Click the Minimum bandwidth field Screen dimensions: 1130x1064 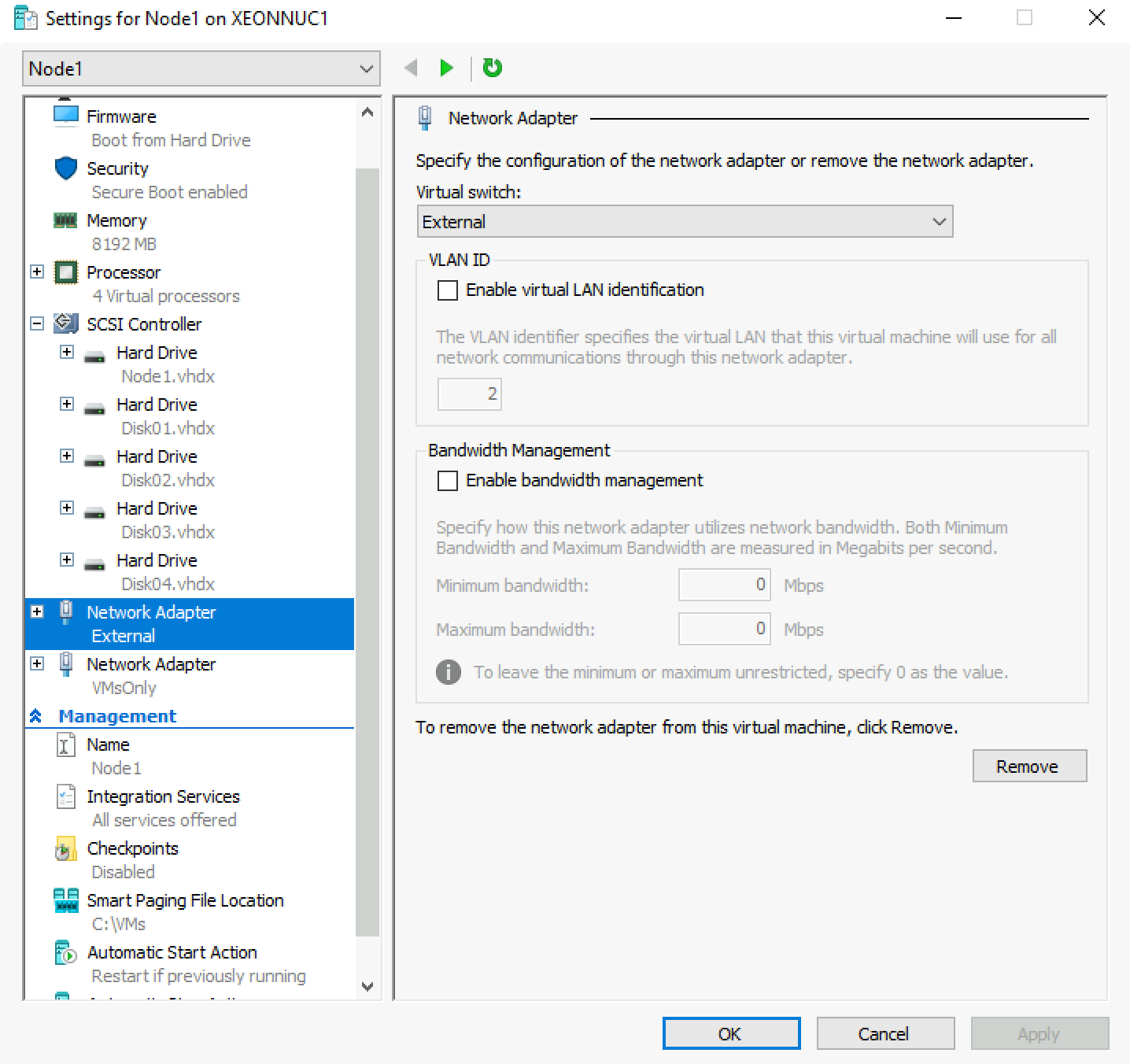725,585
